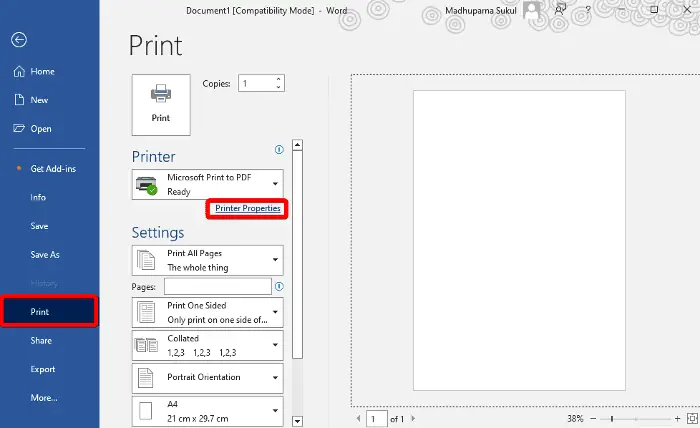This screenshot has height=428, width=700.
Task: Click the settings scrollbar up arrow
Action: tap(297, 145)
